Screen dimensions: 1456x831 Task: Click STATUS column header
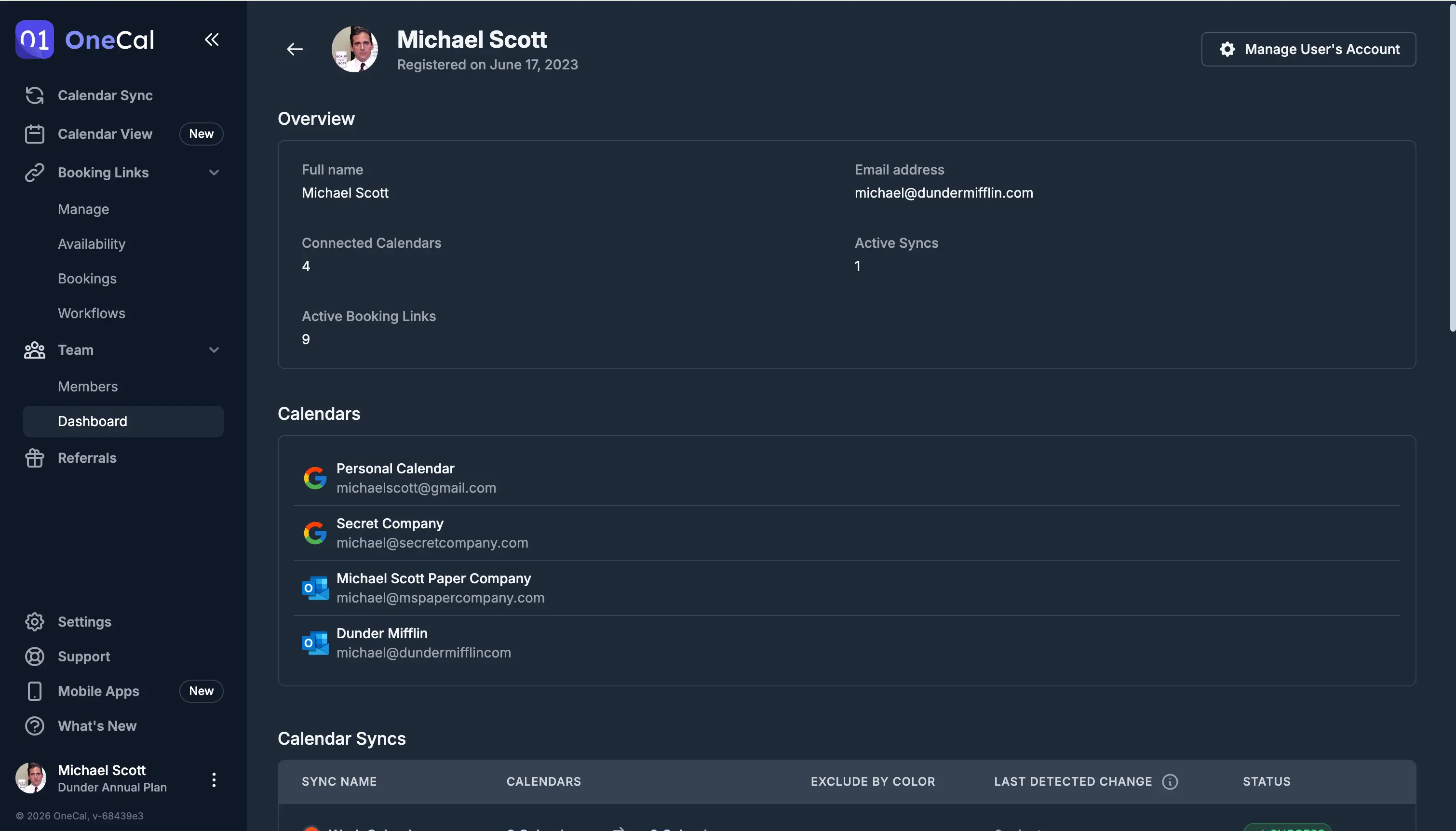point(1267,782)
